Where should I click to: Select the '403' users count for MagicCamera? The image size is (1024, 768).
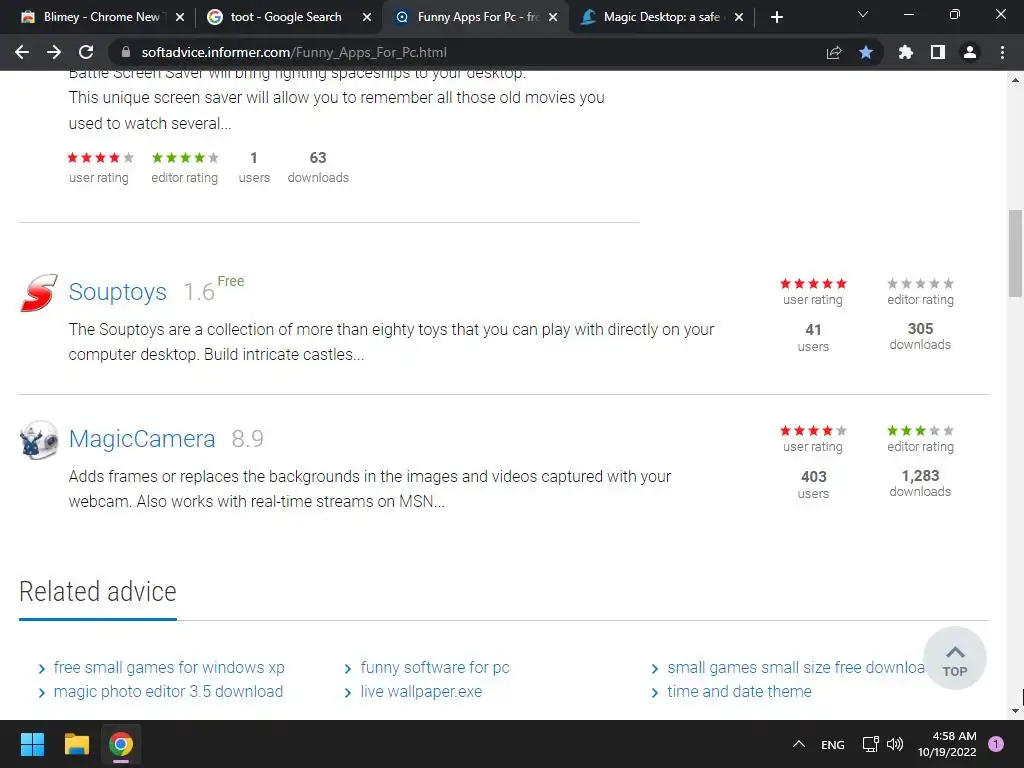[814, 477]
